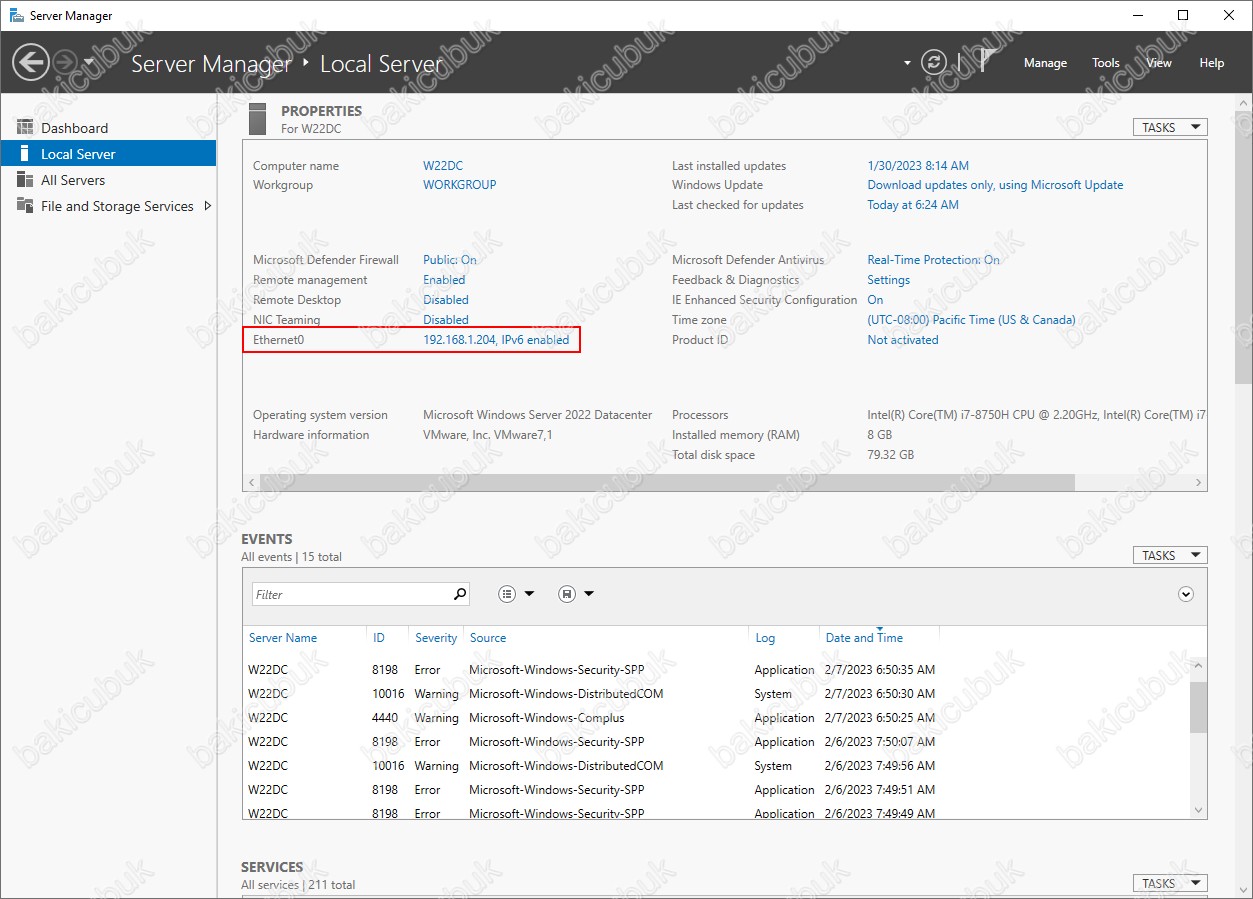Click Remote management Enabled link
Screen dimensions: 1253x899
click(x=444, y=280)
